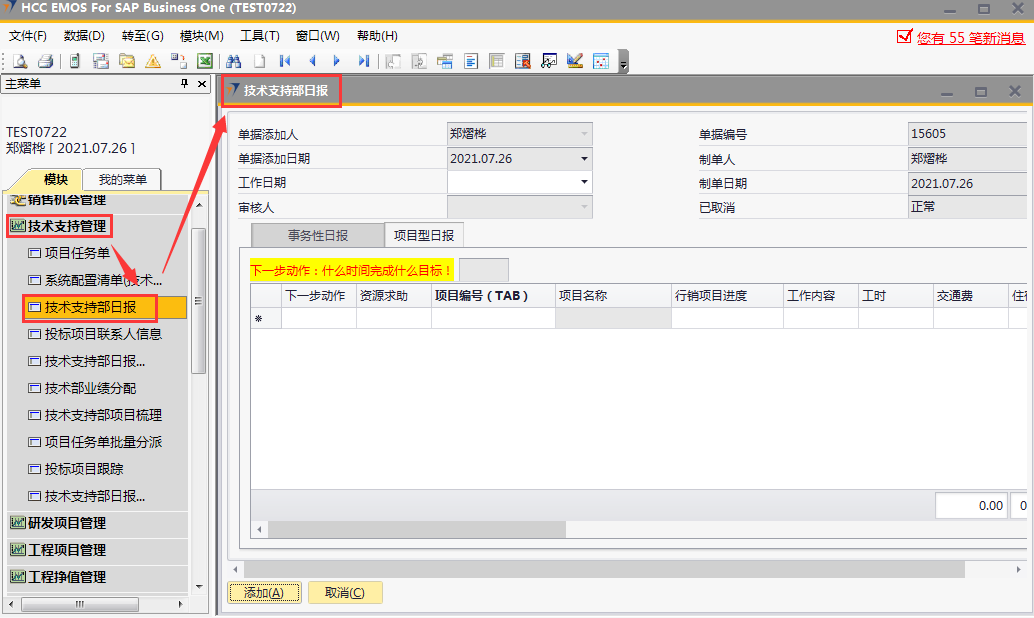This screenshot has width=1034, height=618.
Task: Open the 工具(T) menu
Action: point(259,36)
